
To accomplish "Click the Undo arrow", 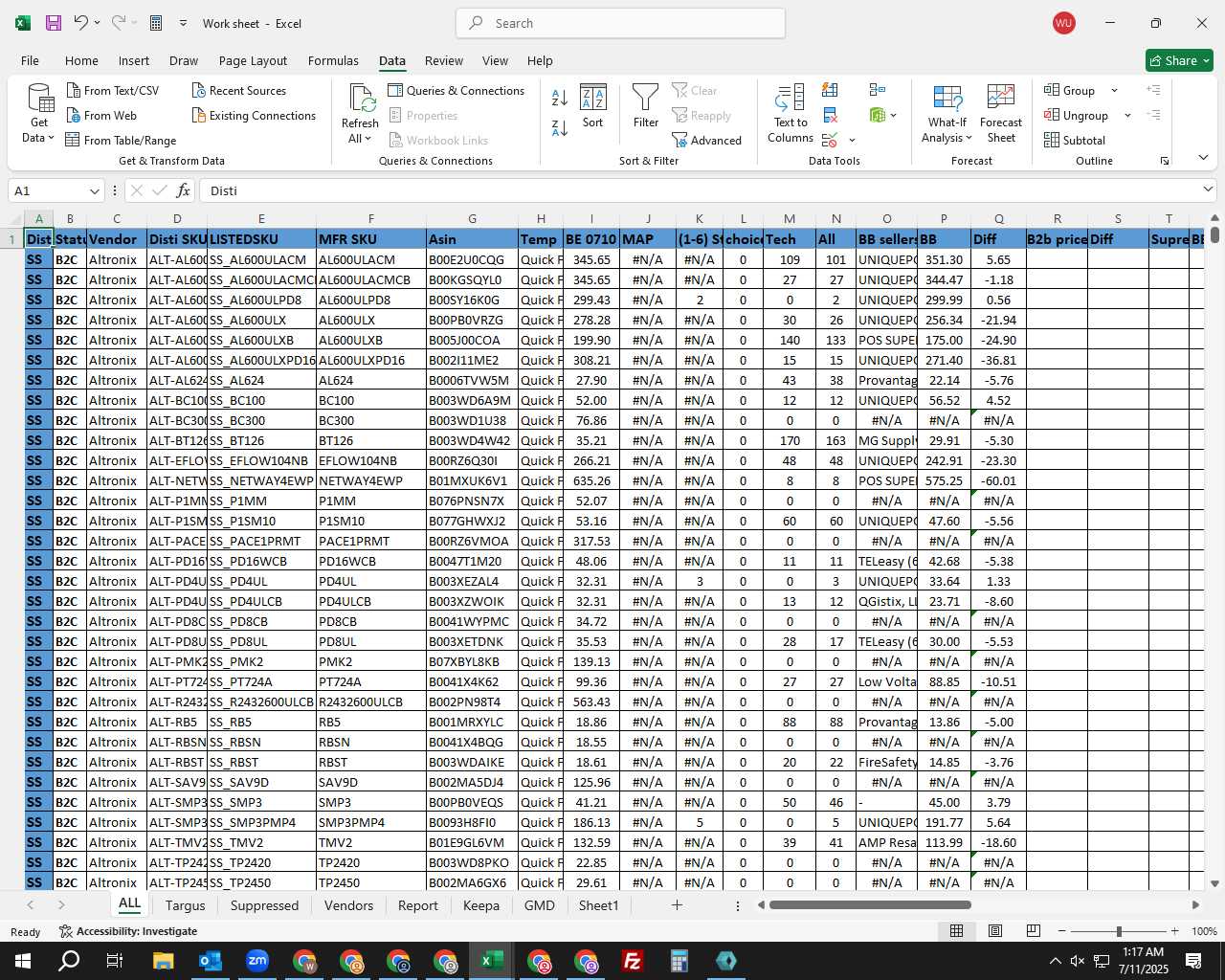I will tap(81, 23).
